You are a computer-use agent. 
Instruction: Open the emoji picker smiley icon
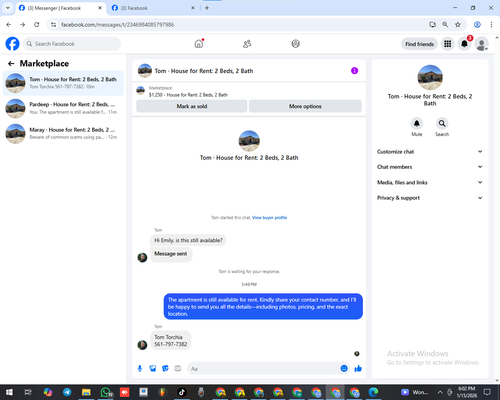[344, 368]
